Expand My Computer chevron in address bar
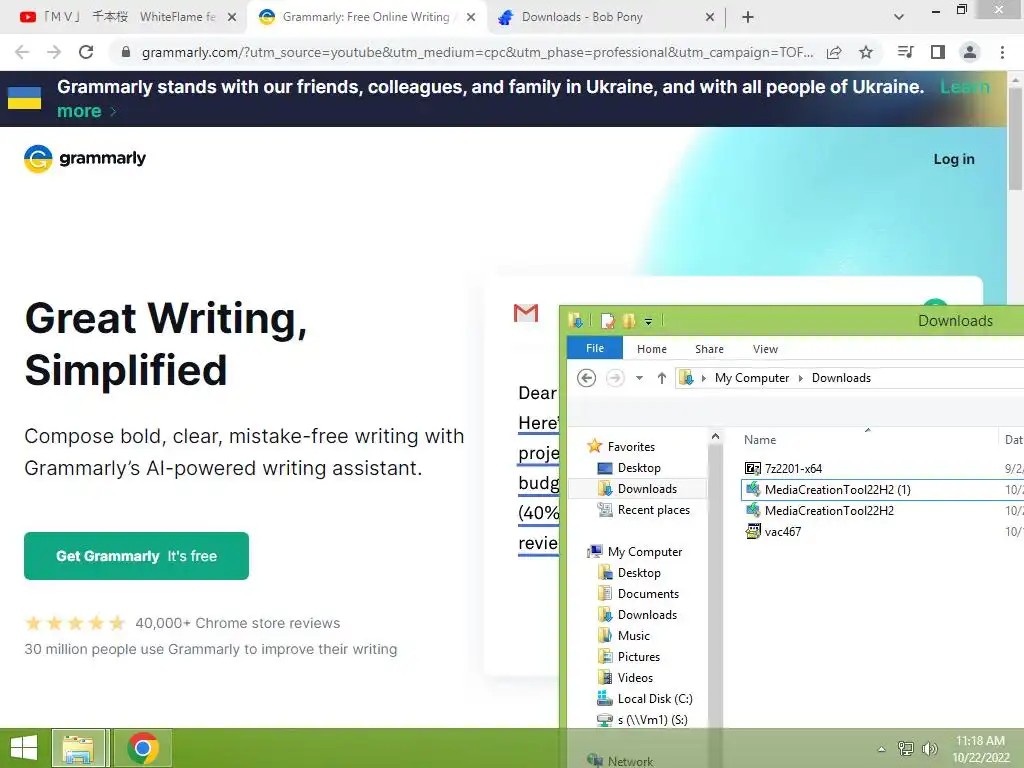This screenshot has height=768, width=1024. (x=801, y=378)
